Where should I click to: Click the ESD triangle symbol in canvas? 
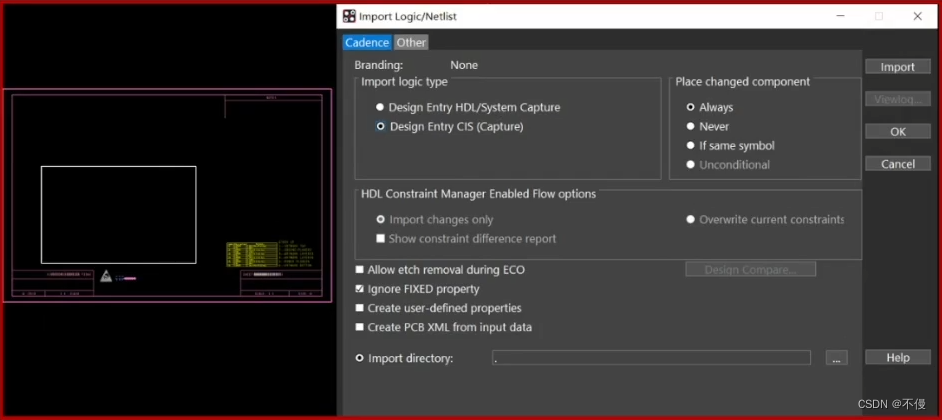click(106, 276)
